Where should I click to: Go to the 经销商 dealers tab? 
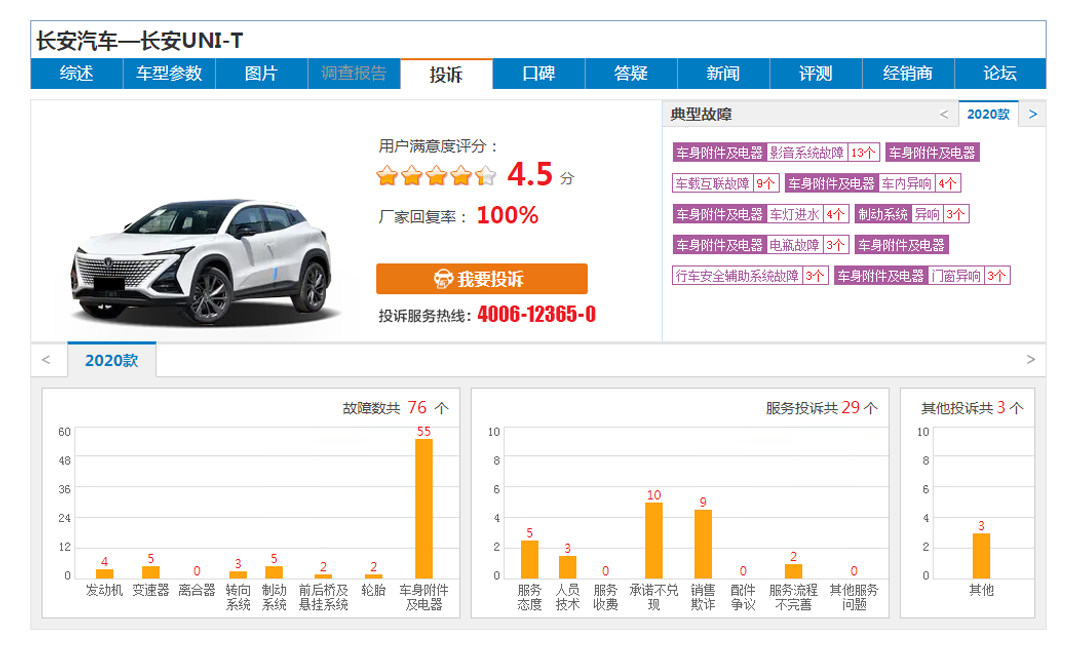click(x=907, y=73)
